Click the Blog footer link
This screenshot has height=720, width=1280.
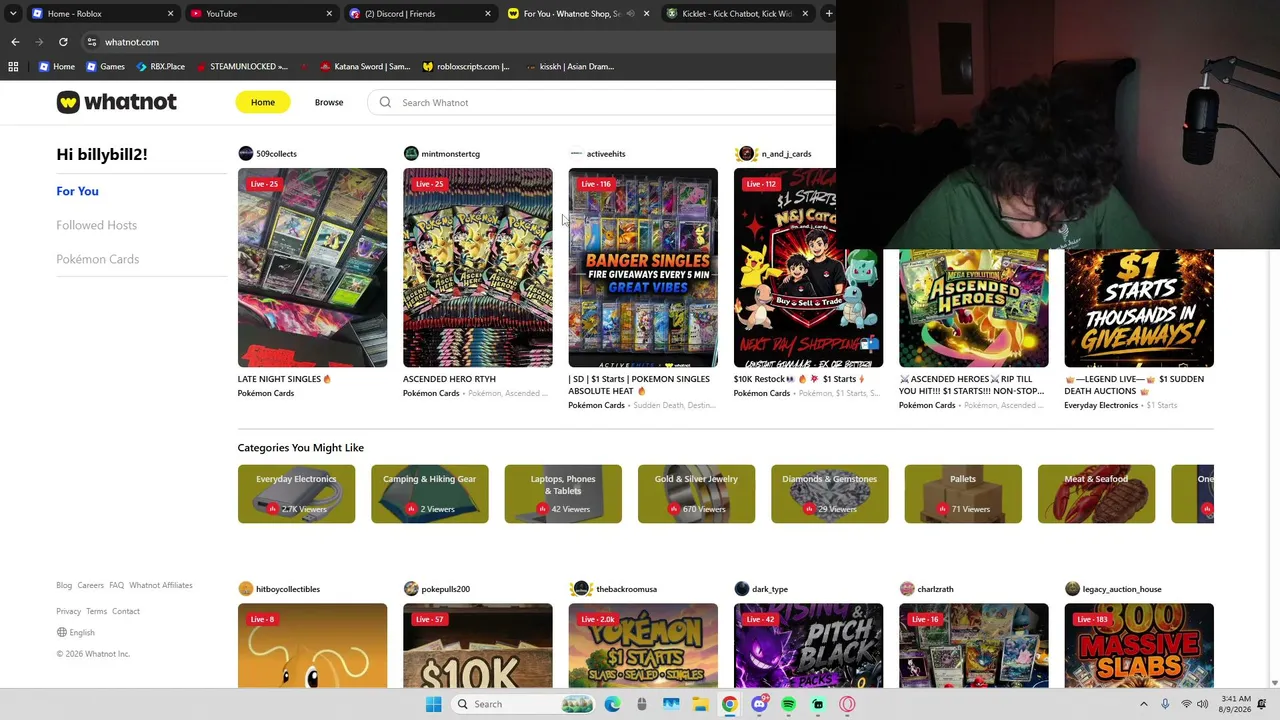click(x=64, y=585)
